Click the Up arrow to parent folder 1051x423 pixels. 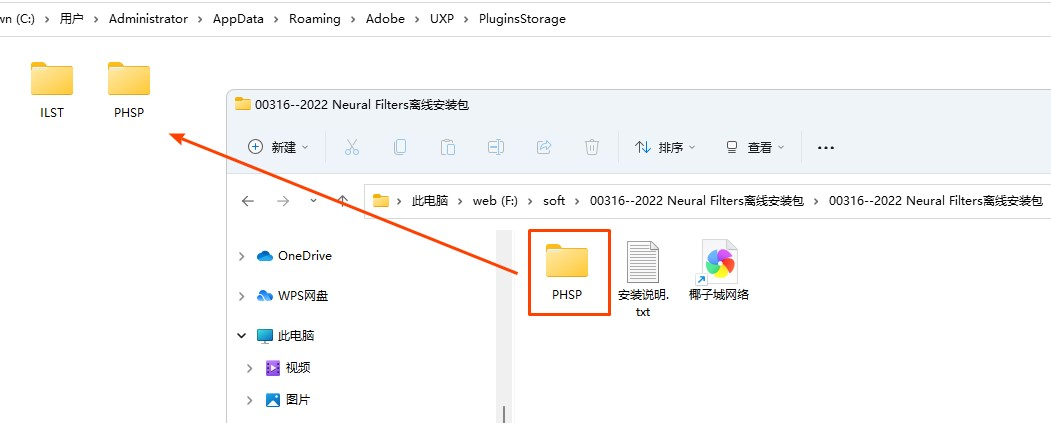pos(343,200)
